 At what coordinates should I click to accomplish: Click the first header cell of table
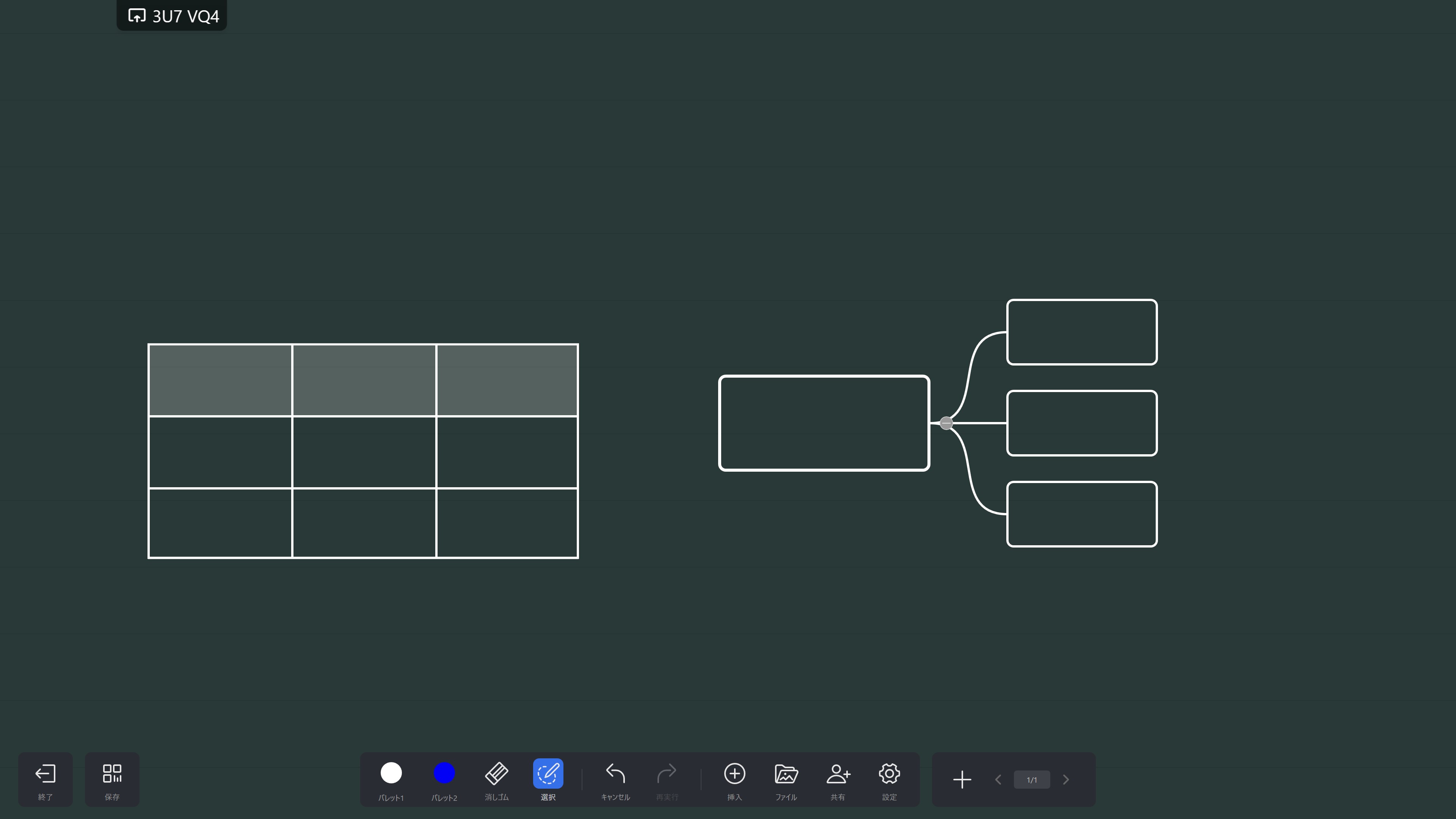click(220, 380)
